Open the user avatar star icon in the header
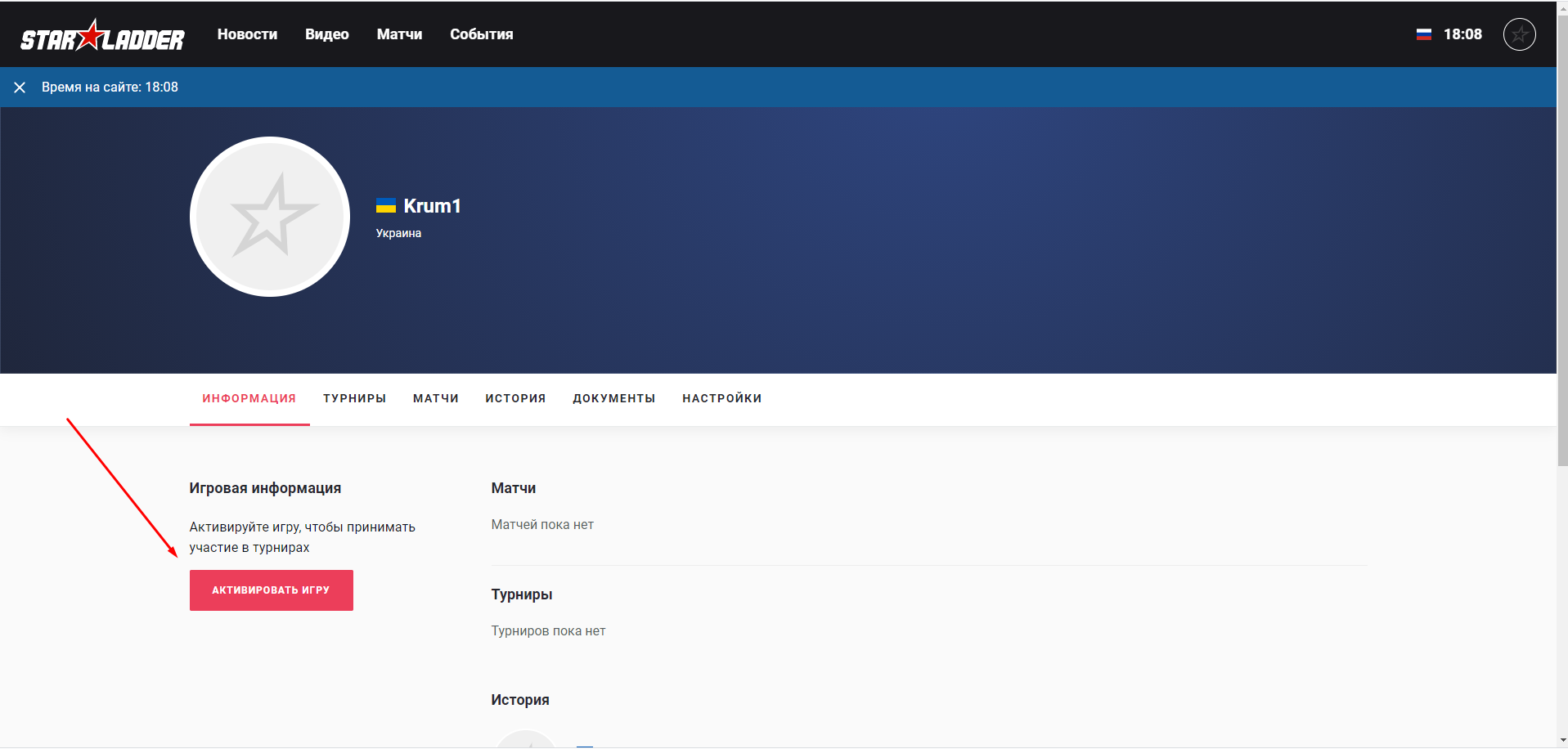 pos(1520,34)
